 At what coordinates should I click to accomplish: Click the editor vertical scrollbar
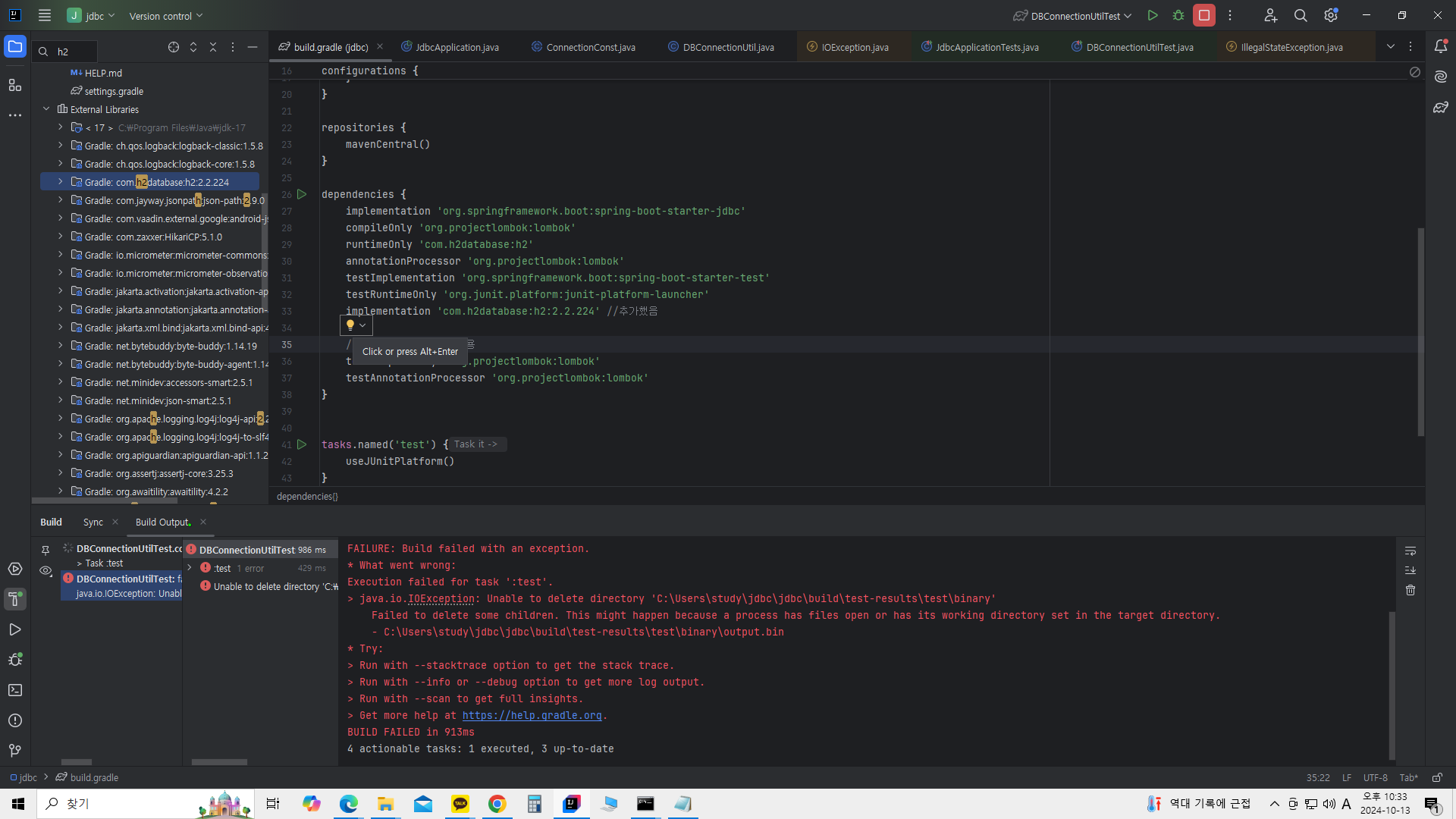1421,331
